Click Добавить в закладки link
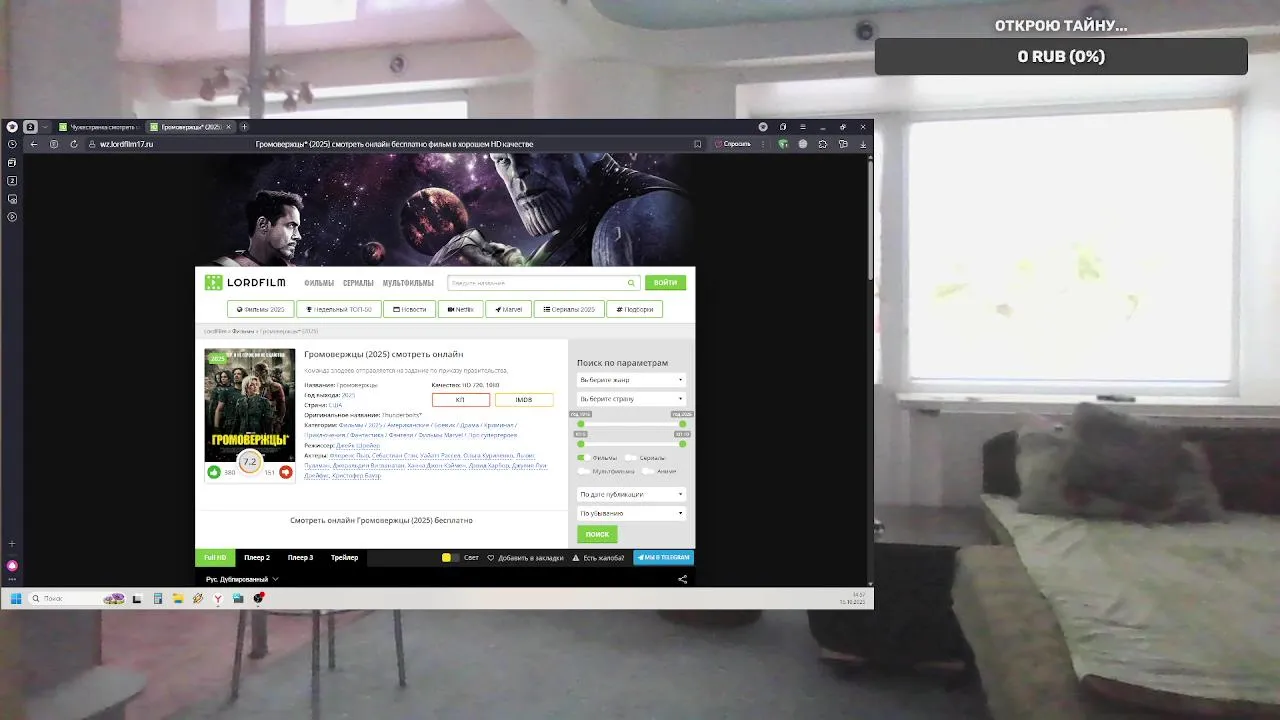The height and width of the screenshot is (720, 1280). point(526,558)
